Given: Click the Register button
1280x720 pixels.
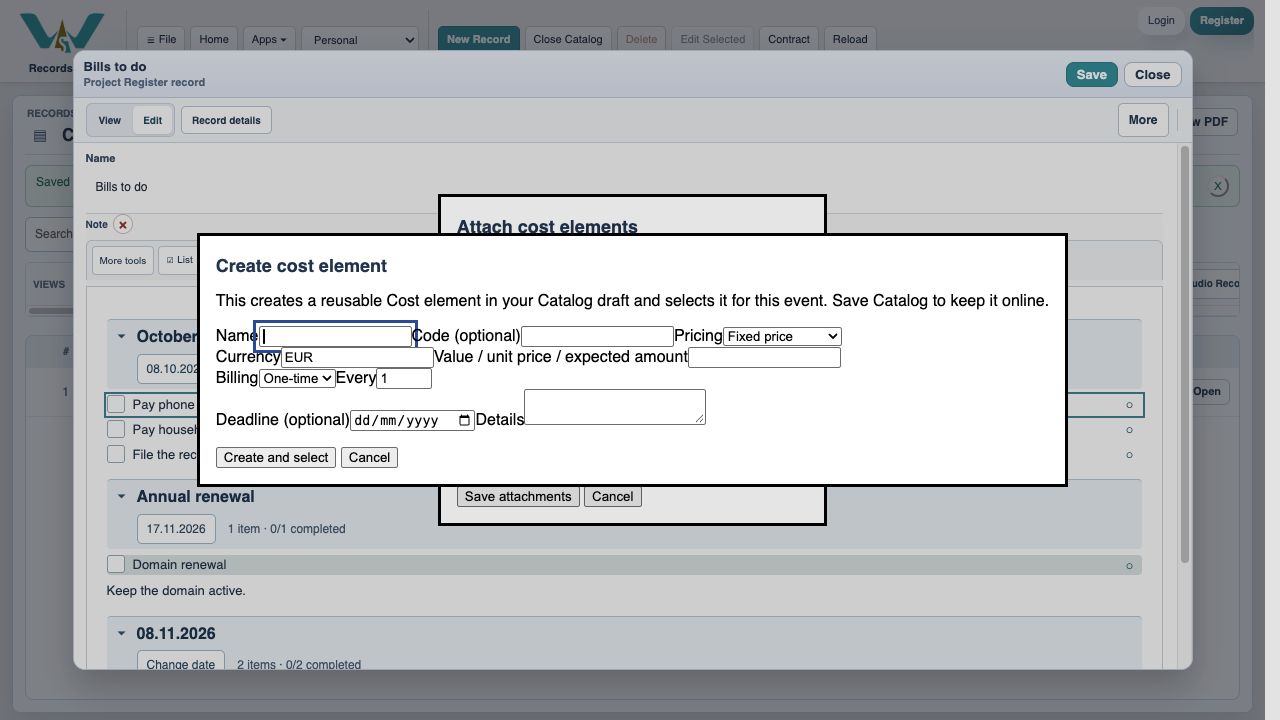Looking at the screenshot, I should coord(1221,20).
